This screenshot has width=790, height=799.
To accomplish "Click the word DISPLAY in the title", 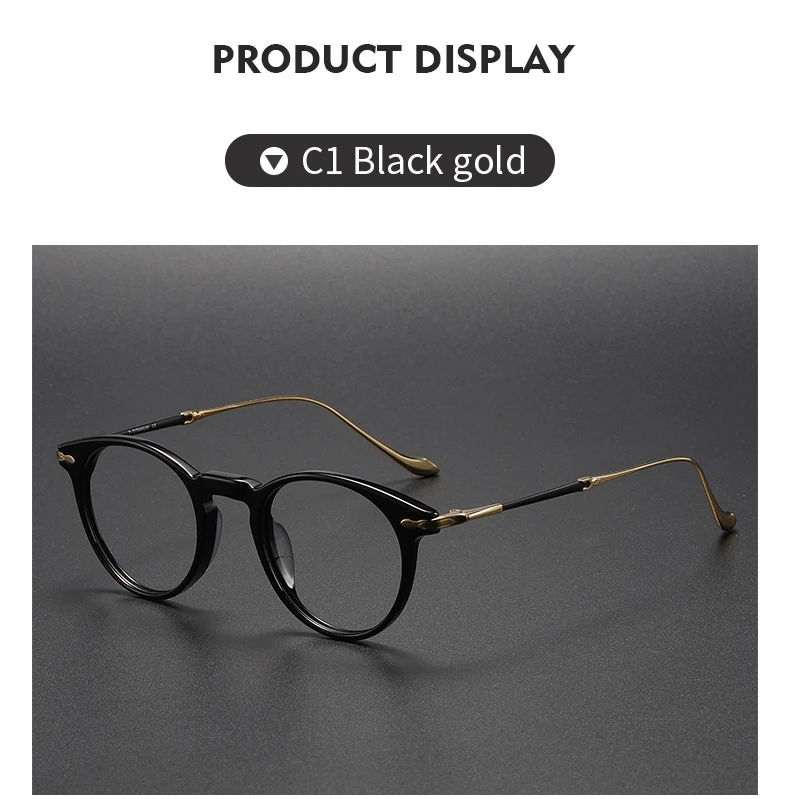I will [x=494, y=59].
